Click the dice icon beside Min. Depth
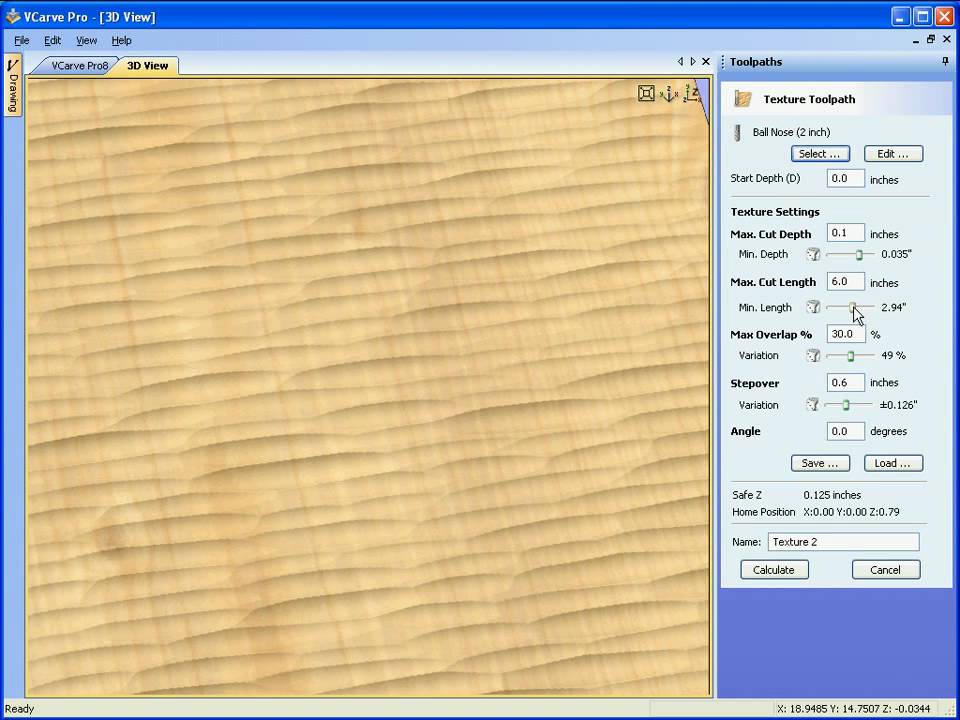The width and height of the screenshot is (960, 720). 812,254
